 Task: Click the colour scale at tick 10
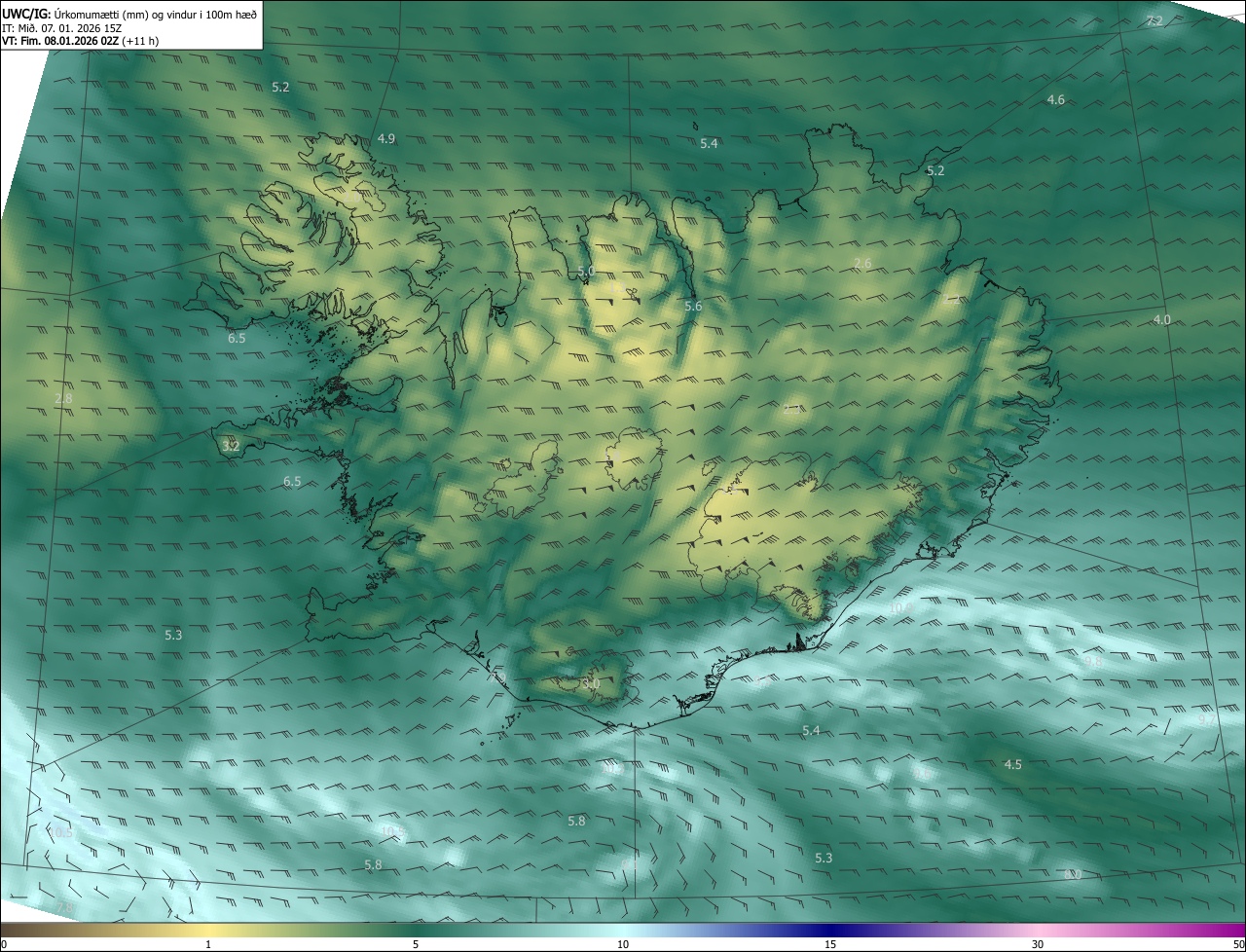point(623,944)
